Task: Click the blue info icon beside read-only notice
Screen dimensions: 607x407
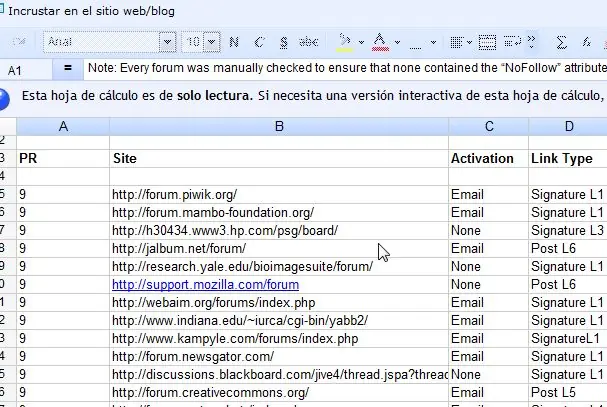Action: click(4, 99)
